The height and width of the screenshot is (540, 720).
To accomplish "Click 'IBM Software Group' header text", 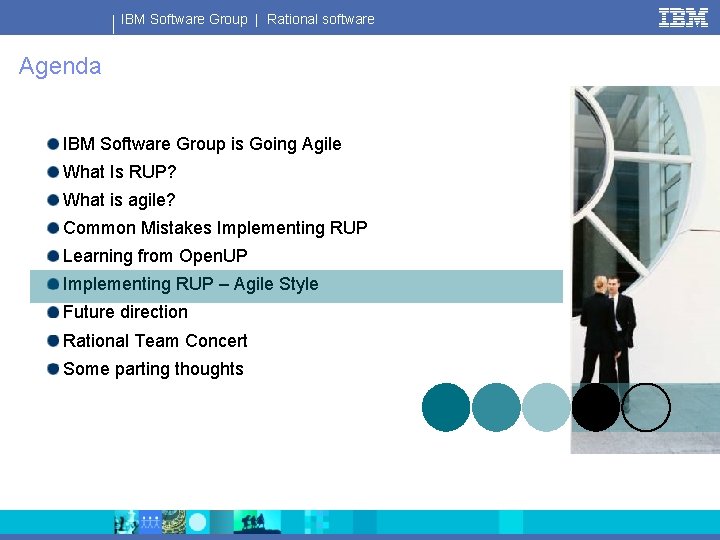I will point(184,19).
